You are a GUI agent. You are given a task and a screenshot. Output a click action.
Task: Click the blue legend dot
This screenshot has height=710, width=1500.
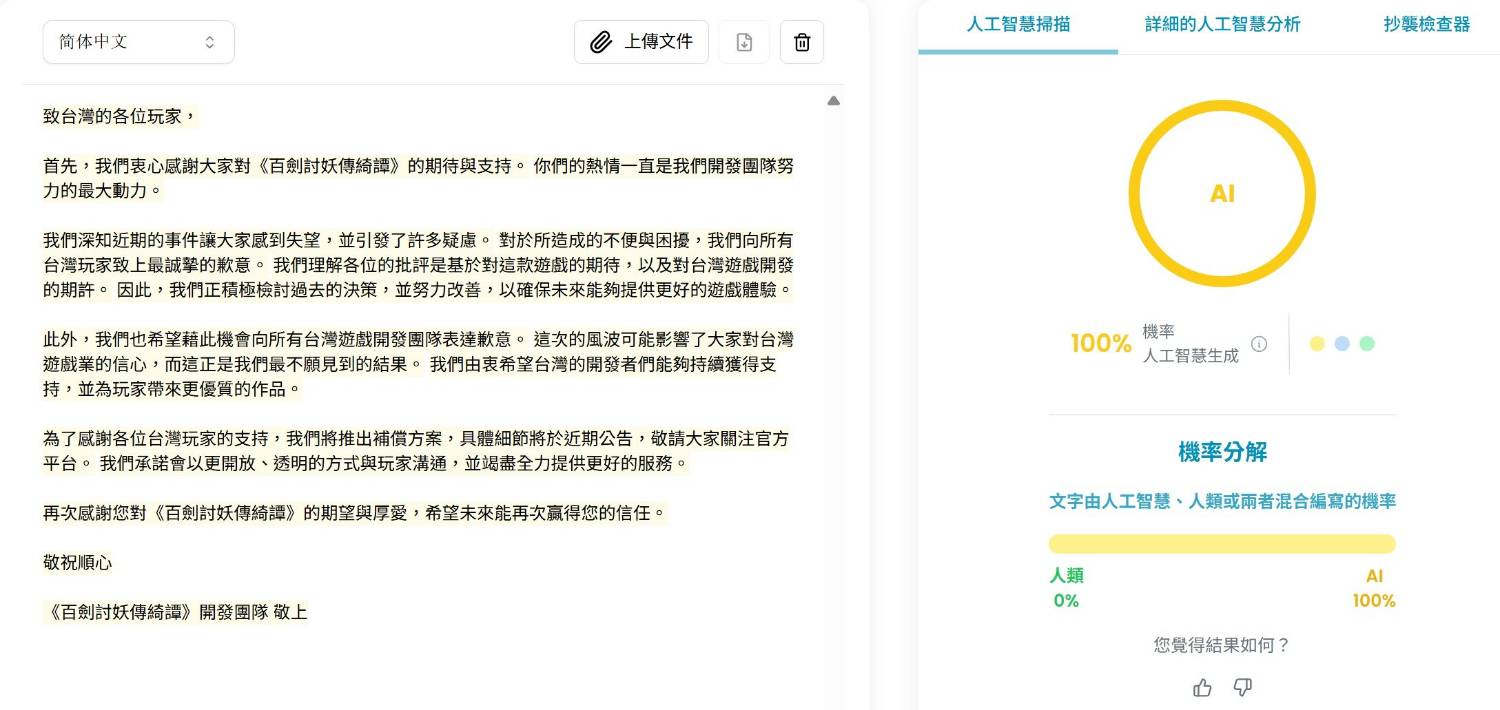(1342, 344)
